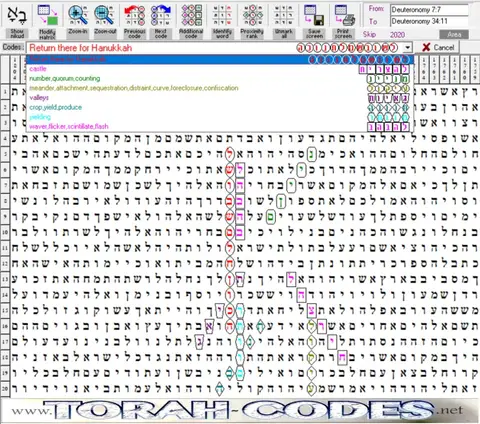Select the 'castle' code entry
Screen dimensions: 480x424
[x=220, y=69]
